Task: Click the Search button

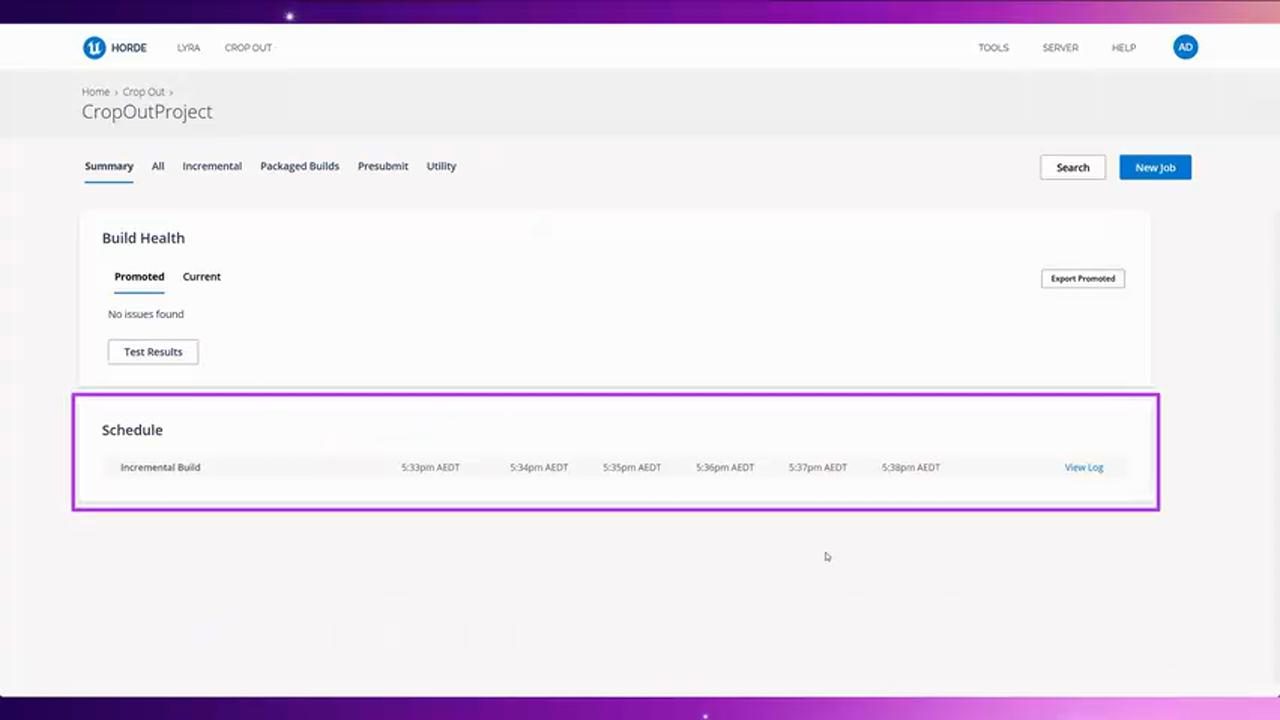Action: [1072, 167]
